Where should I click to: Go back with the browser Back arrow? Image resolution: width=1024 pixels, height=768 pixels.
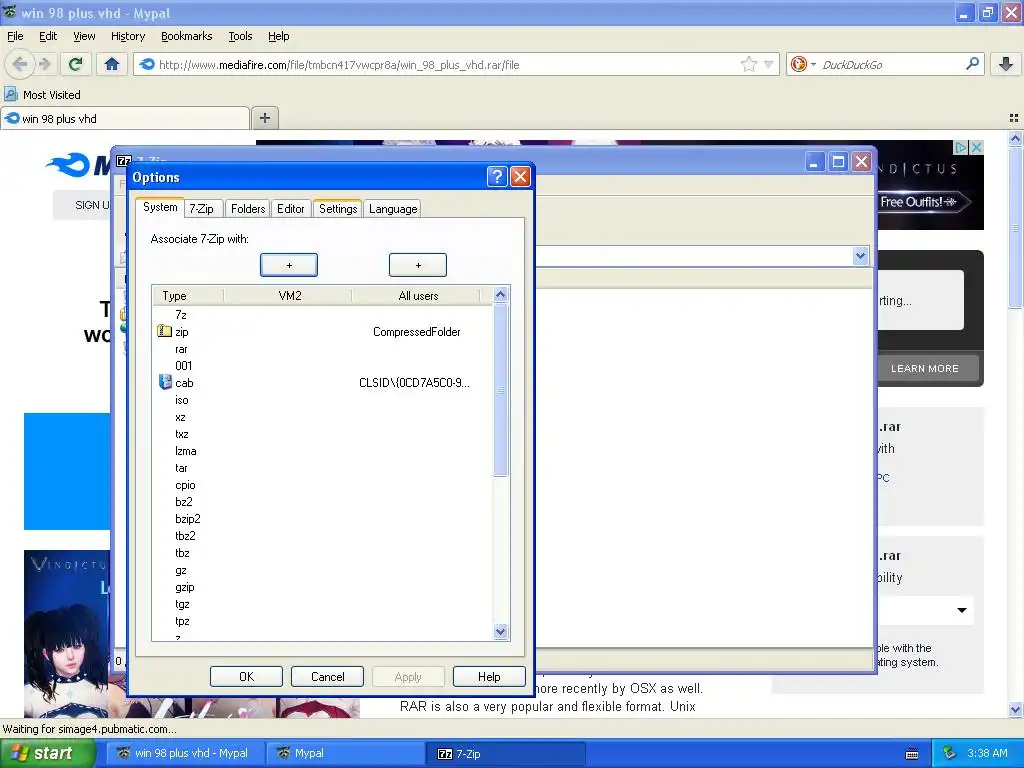pos(20,64)
